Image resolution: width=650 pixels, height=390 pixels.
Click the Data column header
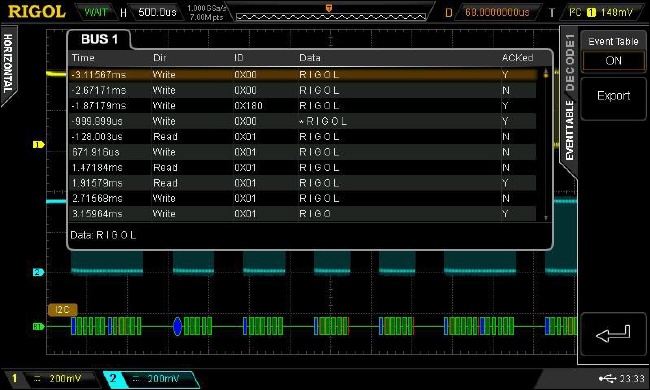coord(310,58)
